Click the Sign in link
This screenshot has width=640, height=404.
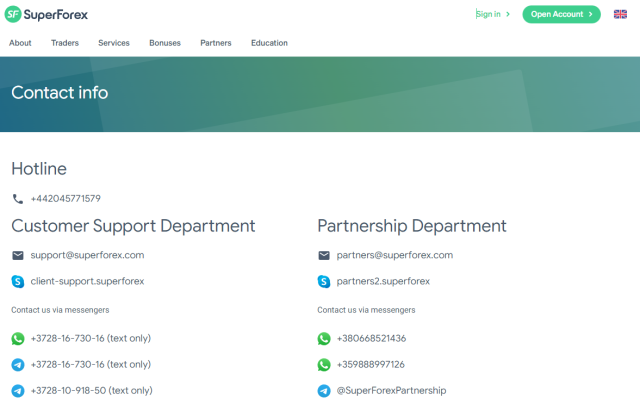pos(488,14)
